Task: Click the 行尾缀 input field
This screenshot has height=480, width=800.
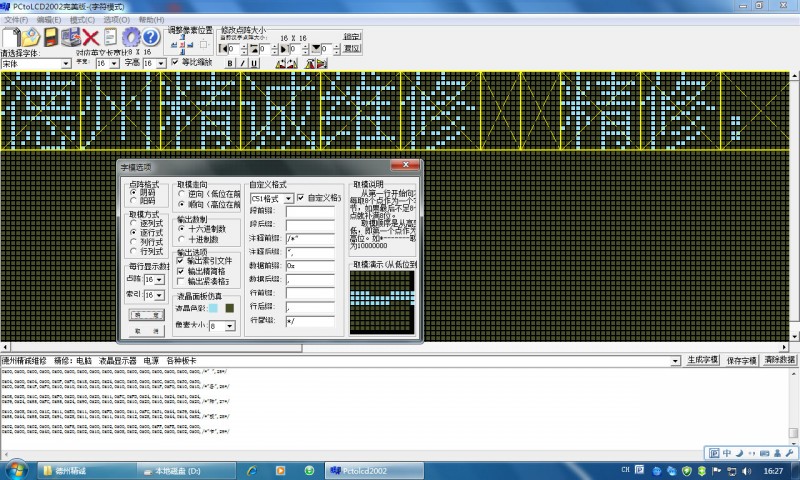Action: click(x=310, y=321)
